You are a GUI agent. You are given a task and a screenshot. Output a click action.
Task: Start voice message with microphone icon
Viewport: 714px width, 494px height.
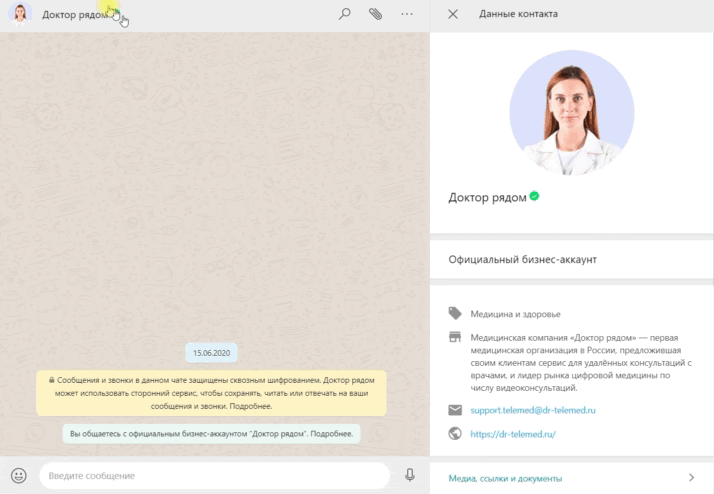[410, 475]
